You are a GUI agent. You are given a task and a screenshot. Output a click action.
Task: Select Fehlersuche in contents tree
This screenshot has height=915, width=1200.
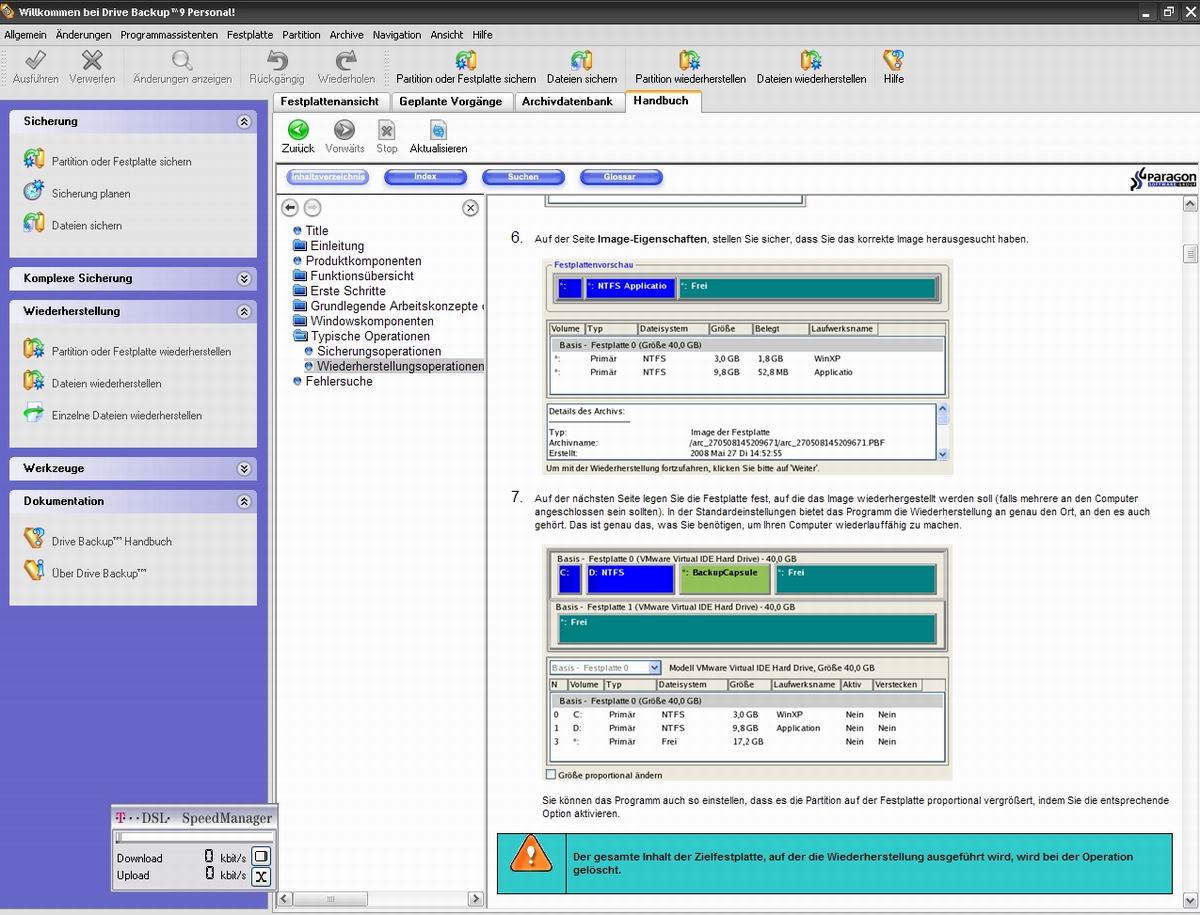339,381
